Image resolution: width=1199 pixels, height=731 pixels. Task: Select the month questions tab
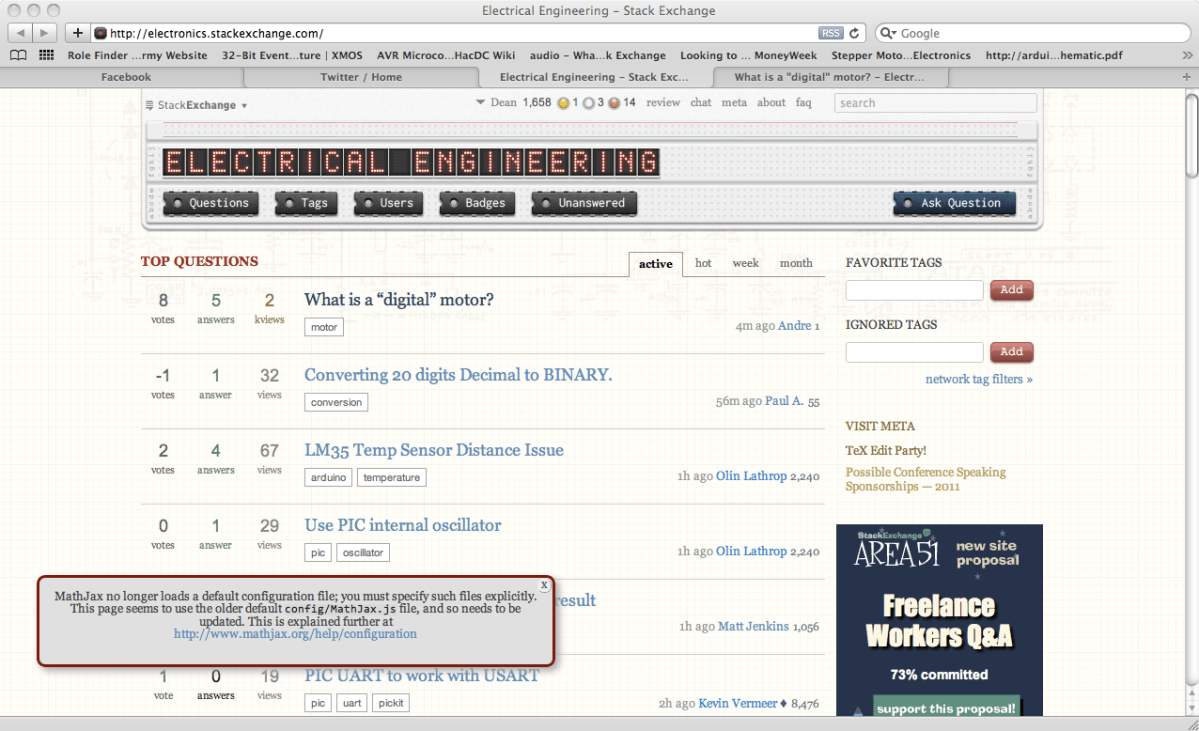coord(796,263)
